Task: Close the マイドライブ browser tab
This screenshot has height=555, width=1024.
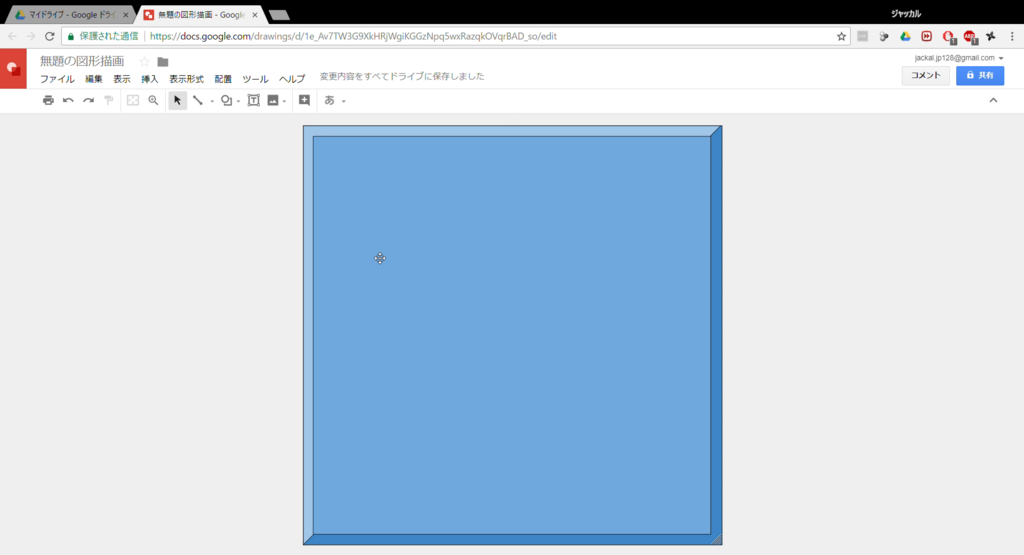Action: pos(125,14)
